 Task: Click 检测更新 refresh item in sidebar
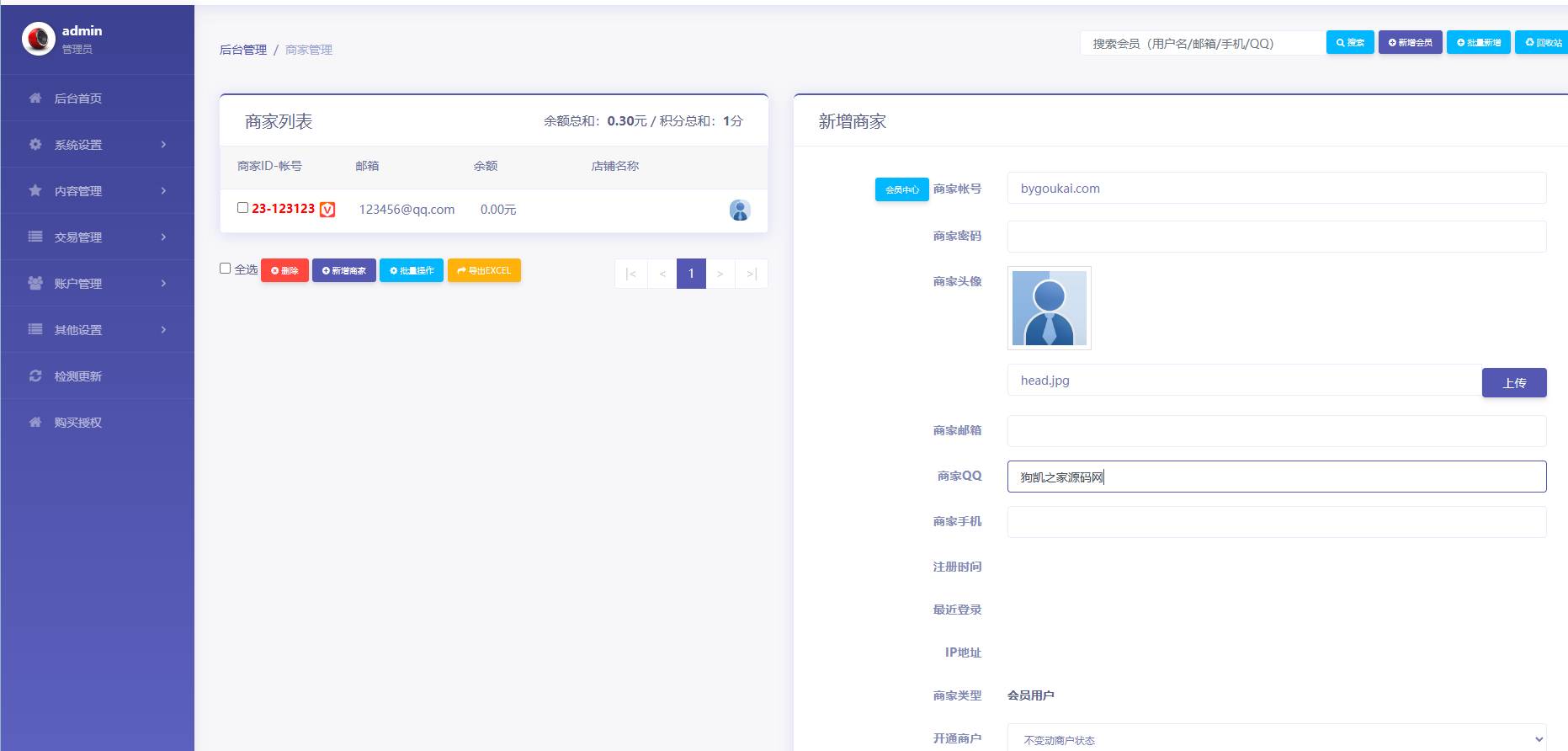(x=77, y=376)
